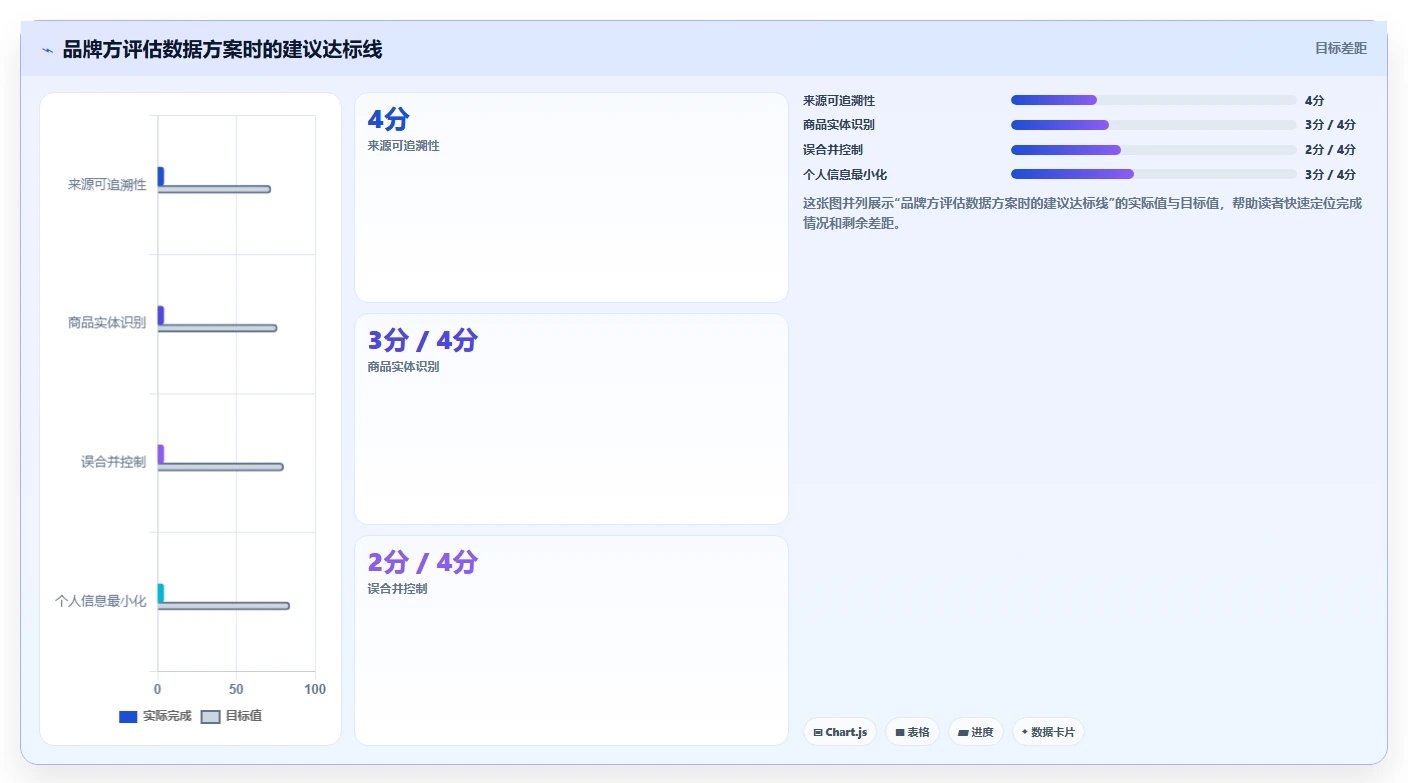The image size is (1408, 783).
Task: Click chart axis label 个人信息最小化
Action: (100, 601)
